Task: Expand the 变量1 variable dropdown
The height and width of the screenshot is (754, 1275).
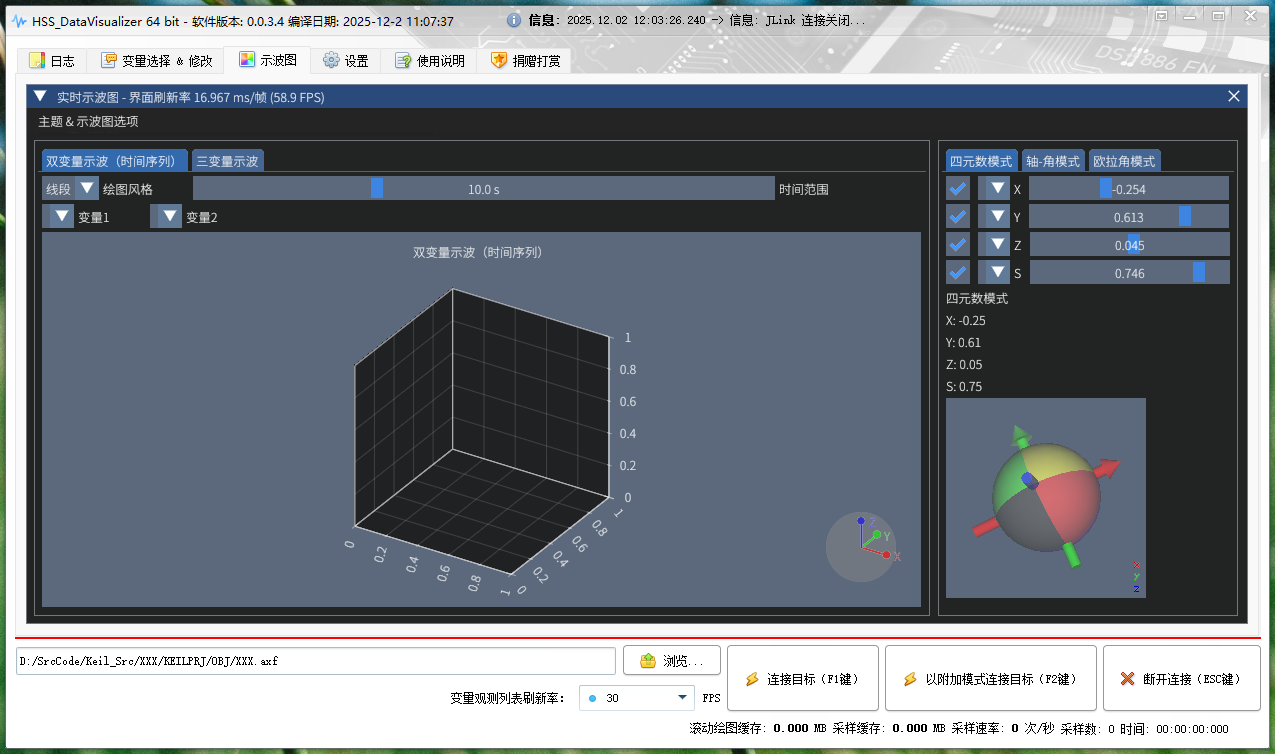Action: [60, 215]
